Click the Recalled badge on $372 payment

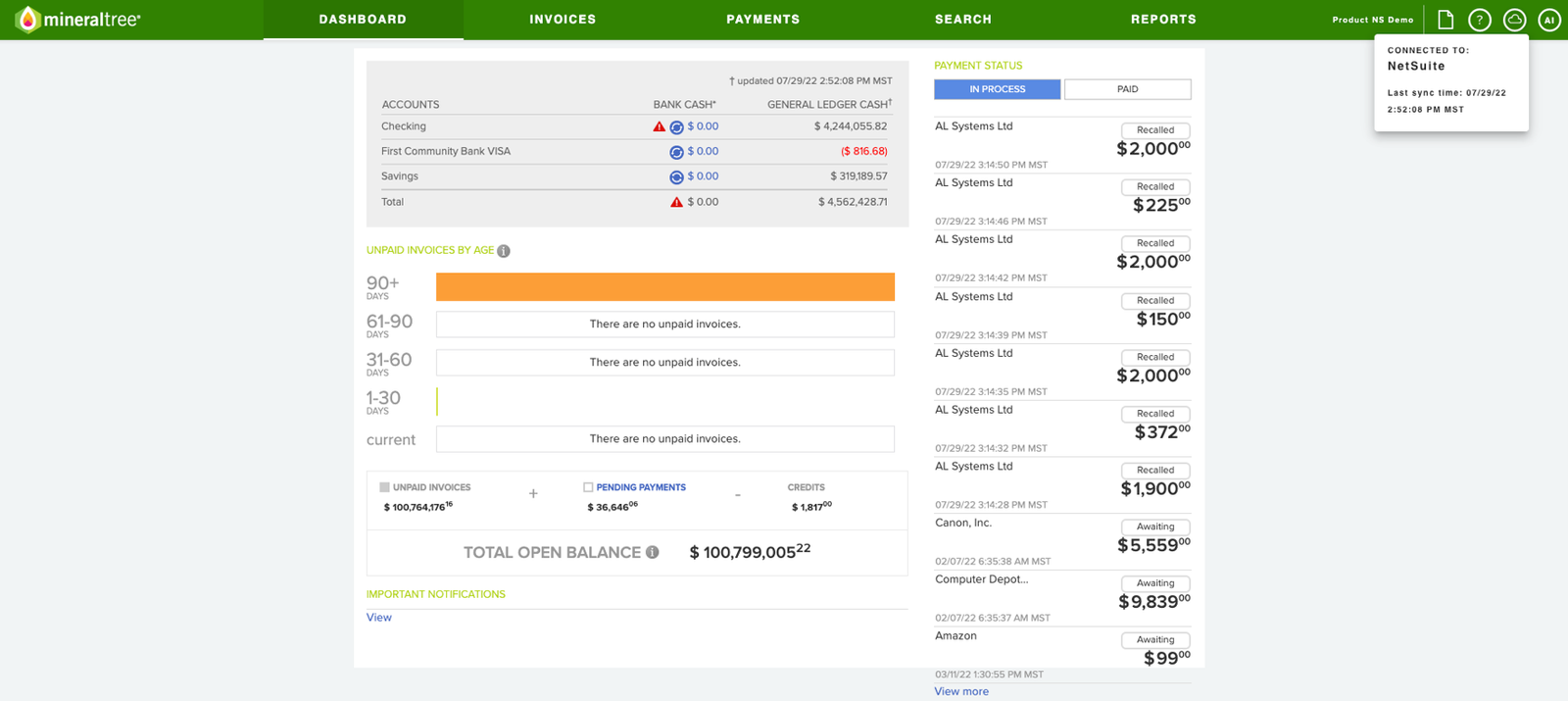tap(1155, 414)
